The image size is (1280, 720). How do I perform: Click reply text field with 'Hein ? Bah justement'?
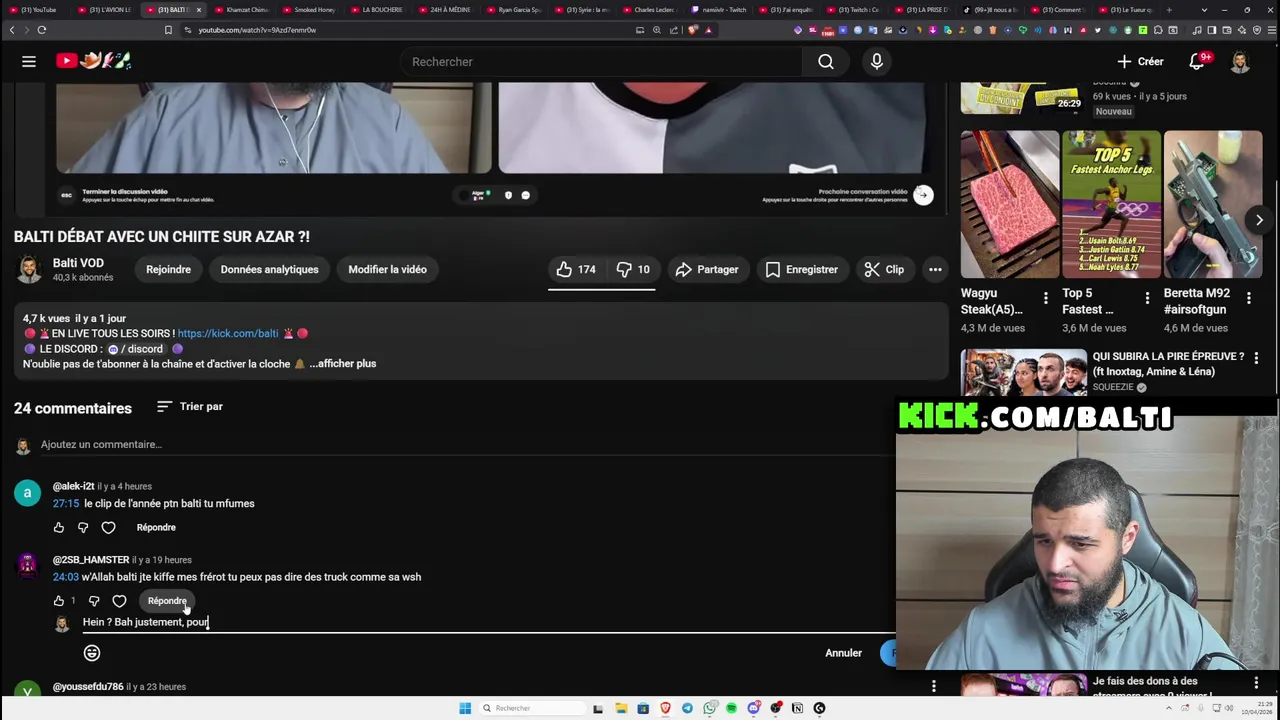(x=488, y=622)
